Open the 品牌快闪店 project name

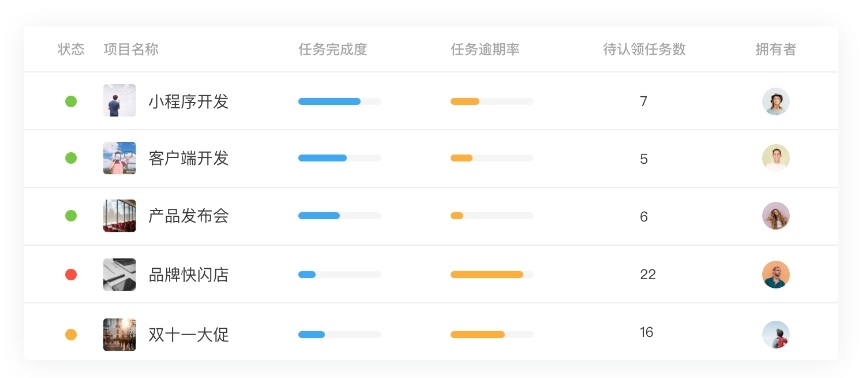(x=188, y=275)
